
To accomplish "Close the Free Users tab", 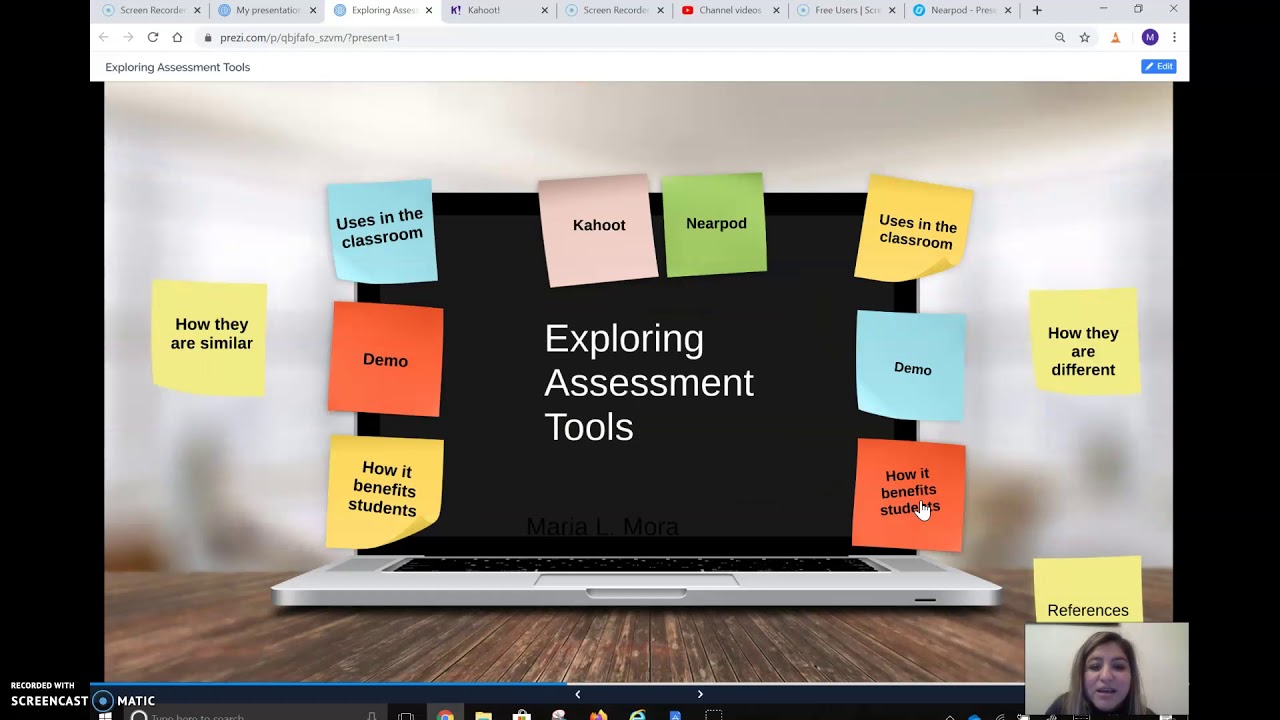I will point(892,10).
